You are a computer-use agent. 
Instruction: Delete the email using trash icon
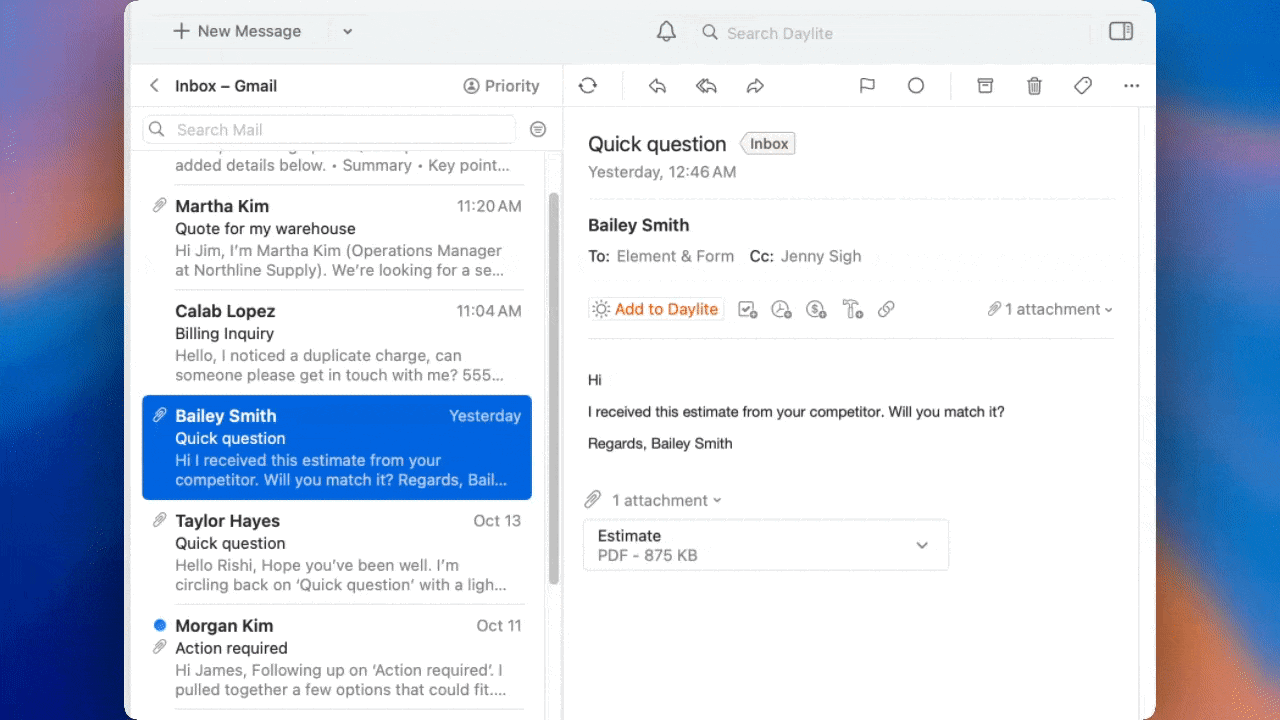tap(1034, 86)
